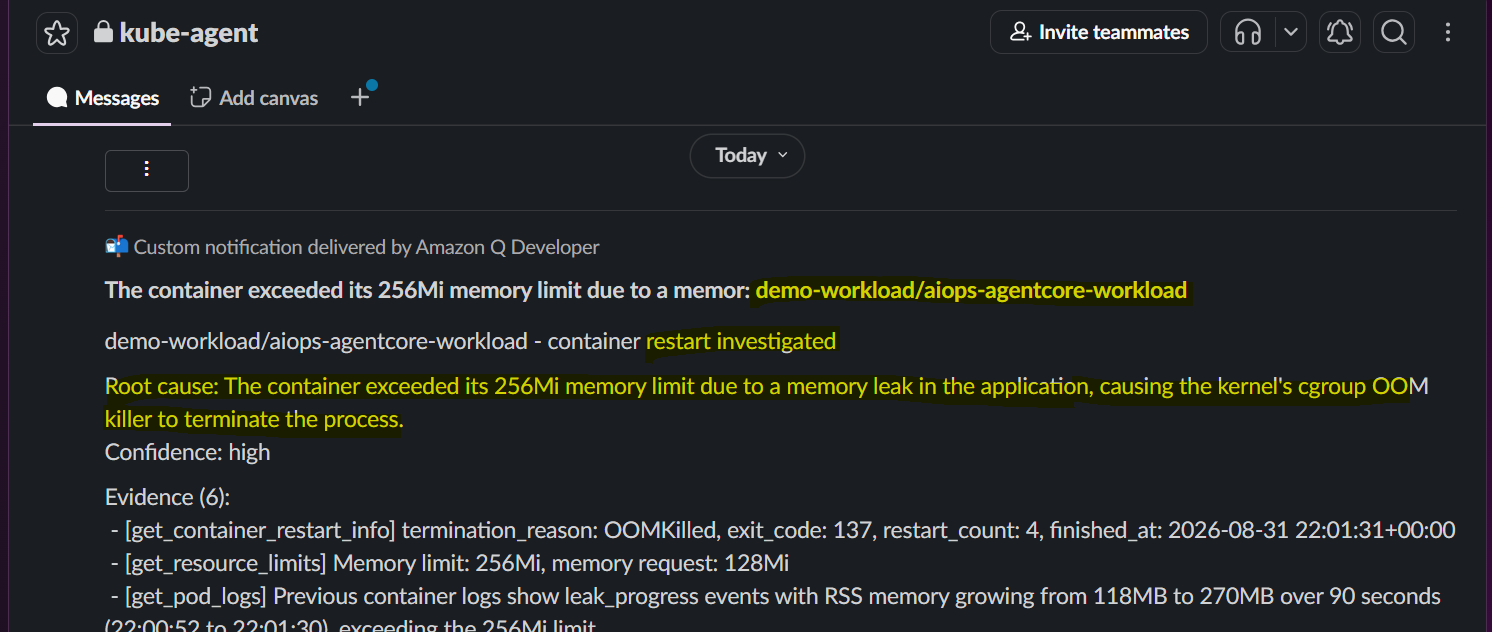
Task: Click the mailbox emoji in notification header
Action: (116, 246)
